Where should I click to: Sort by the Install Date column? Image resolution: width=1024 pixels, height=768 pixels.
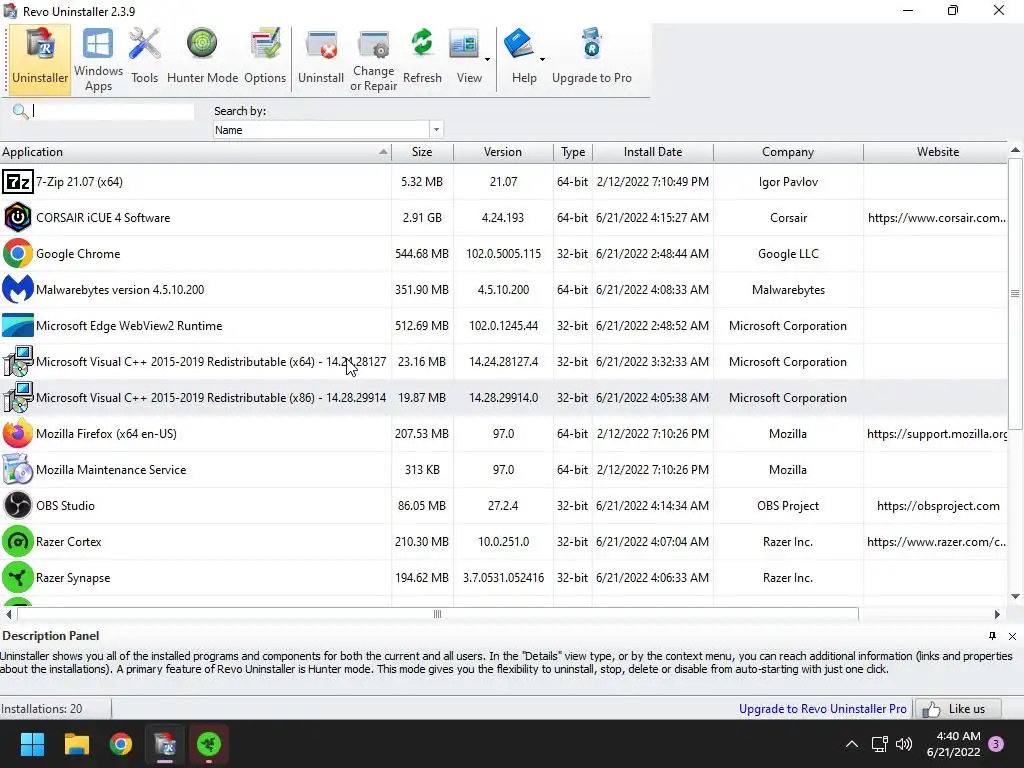652,152
